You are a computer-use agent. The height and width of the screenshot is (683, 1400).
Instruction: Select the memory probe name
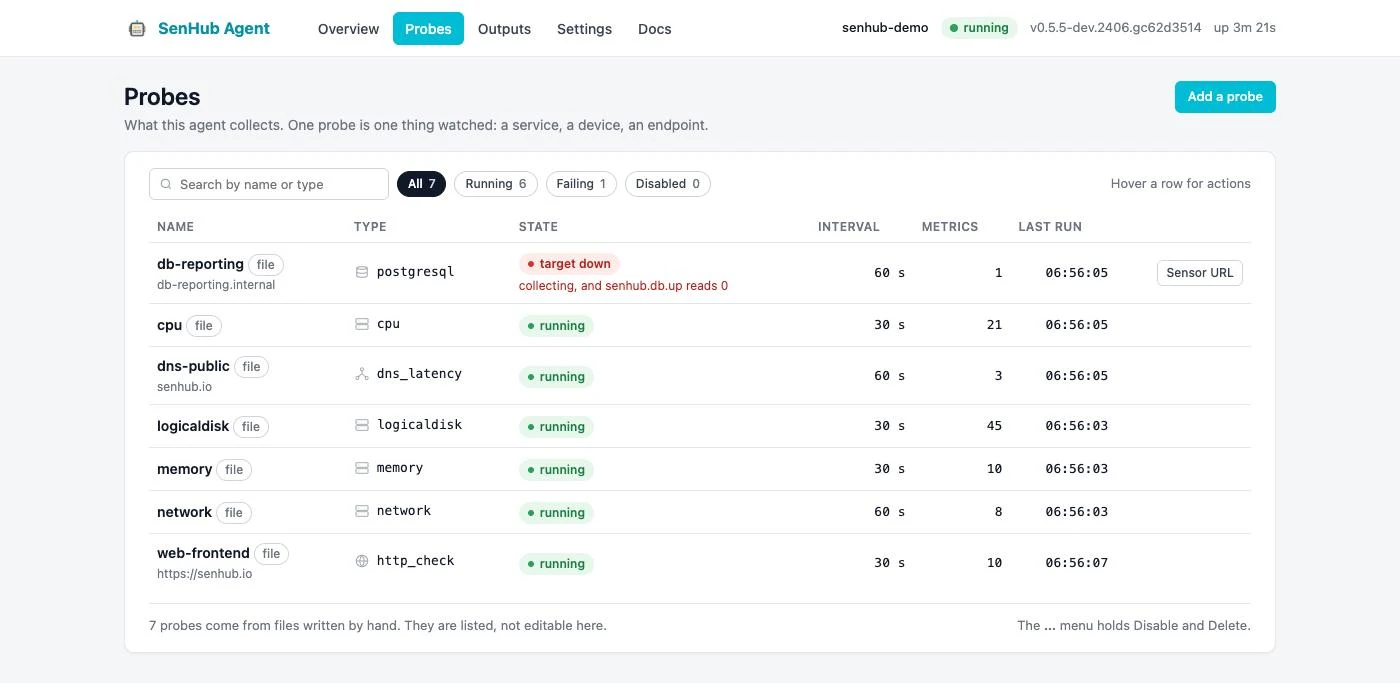pyautogui.click(x=185, y=469)
